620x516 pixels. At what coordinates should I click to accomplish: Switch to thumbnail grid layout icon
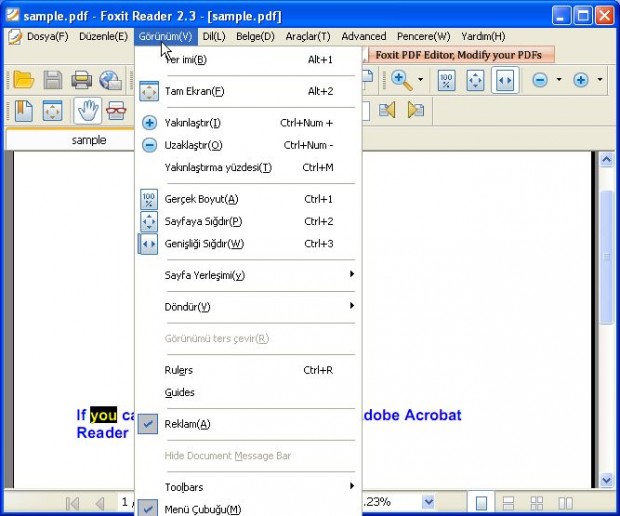[537, 503]
